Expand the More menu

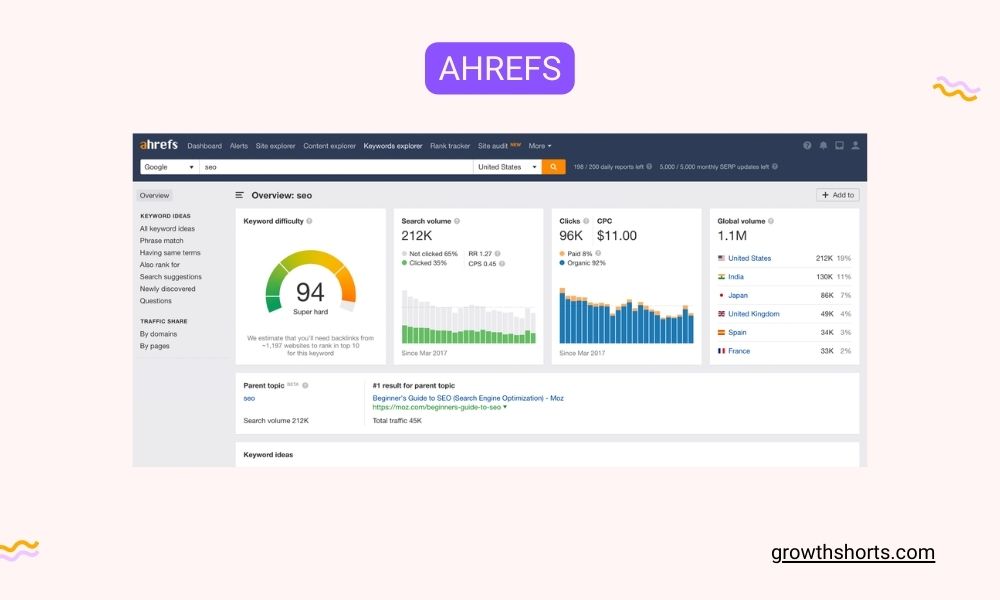[538, 145]
